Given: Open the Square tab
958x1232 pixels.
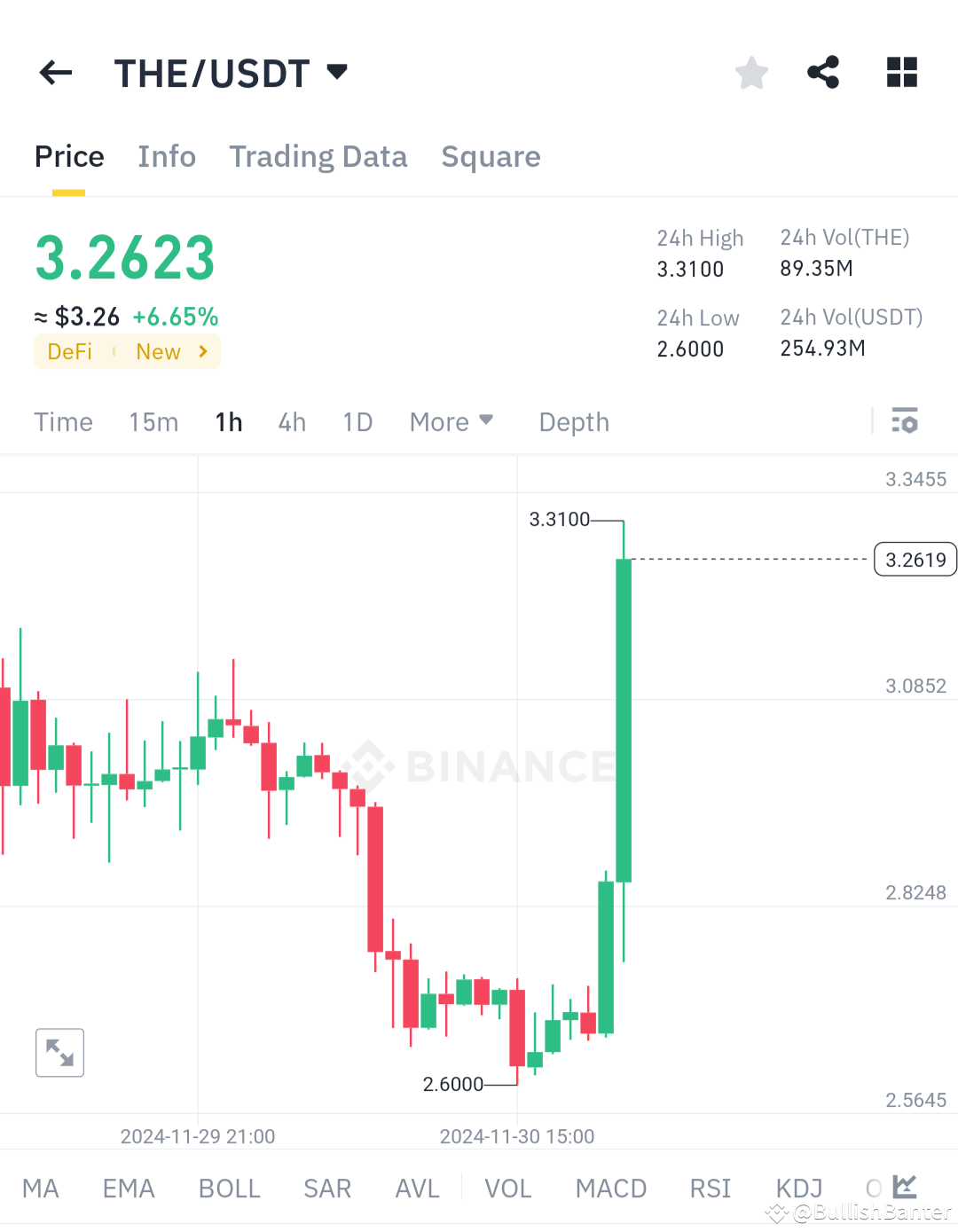Looking at the screenshot, I should pyautogui.click(x=491, y=156).
